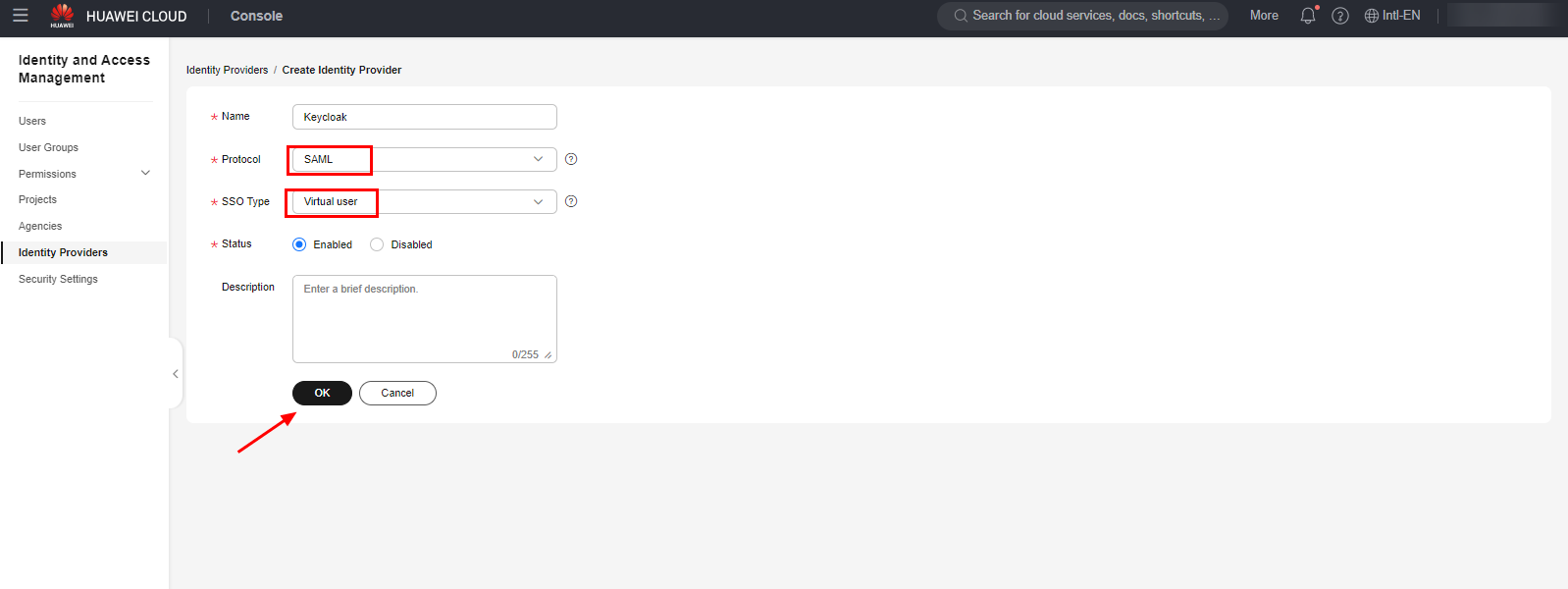This screenshot has height=589, width=1568.
Task: Click the OK button to create provider
Action: click(322, 393)
